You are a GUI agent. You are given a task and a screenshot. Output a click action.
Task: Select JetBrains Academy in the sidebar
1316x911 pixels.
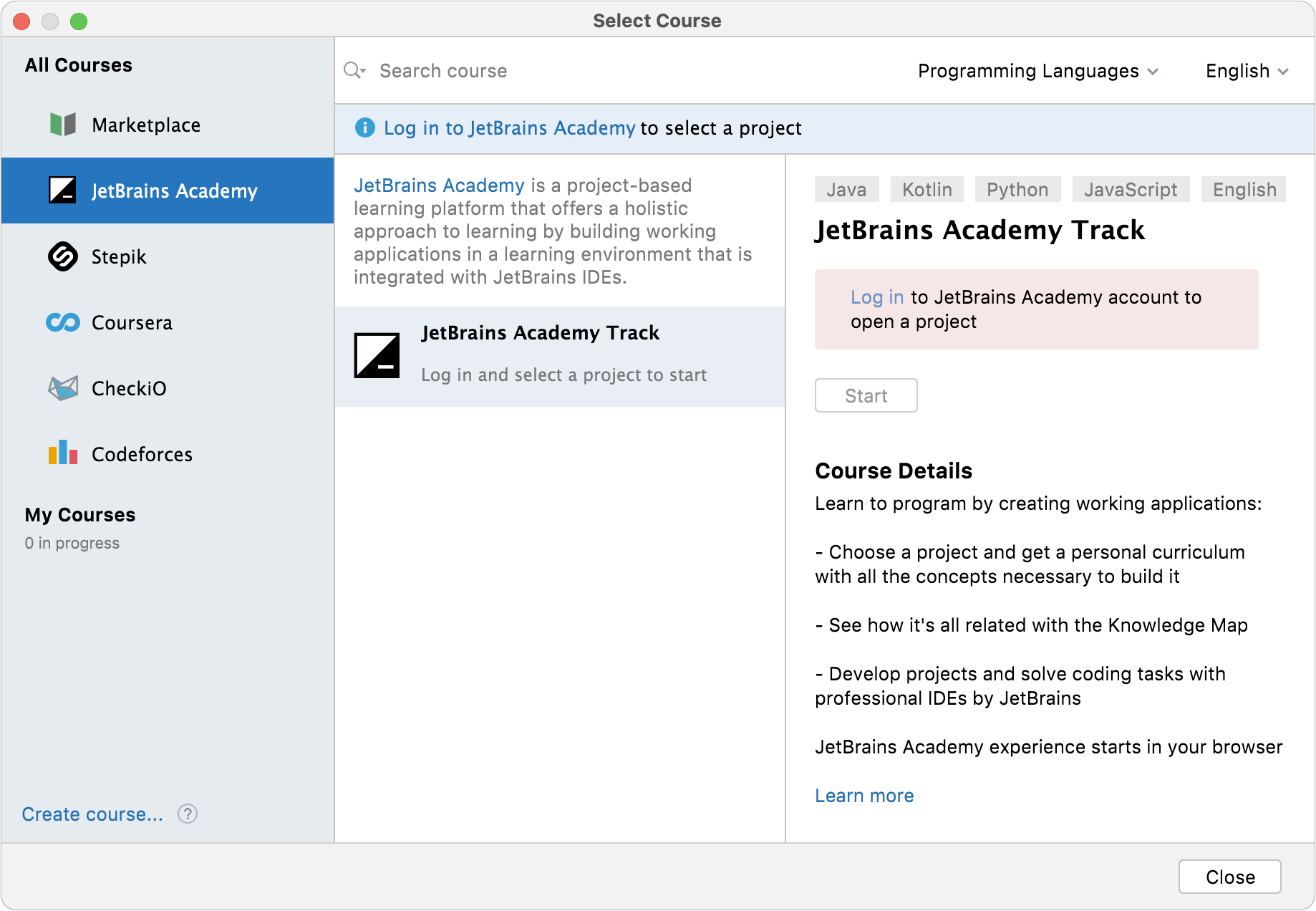point(168,191)
